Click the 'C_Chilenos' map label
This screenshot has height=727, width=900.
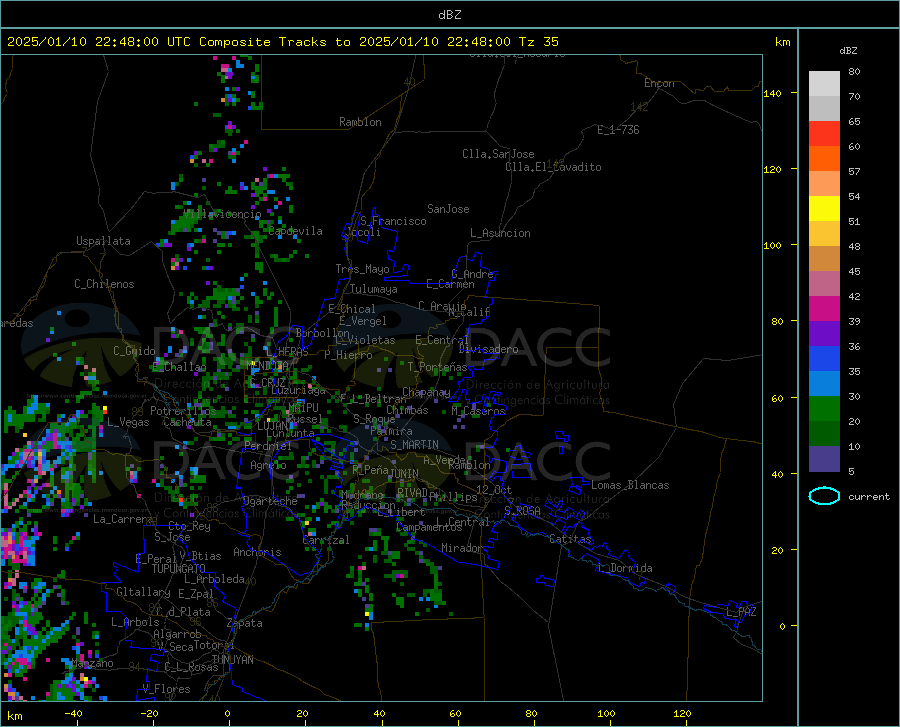click(x=104, y=284)
